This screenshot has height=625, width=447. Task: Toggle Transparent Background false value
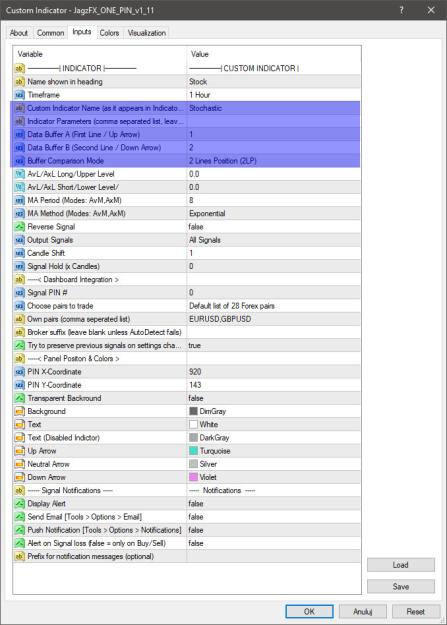(274, 398)
